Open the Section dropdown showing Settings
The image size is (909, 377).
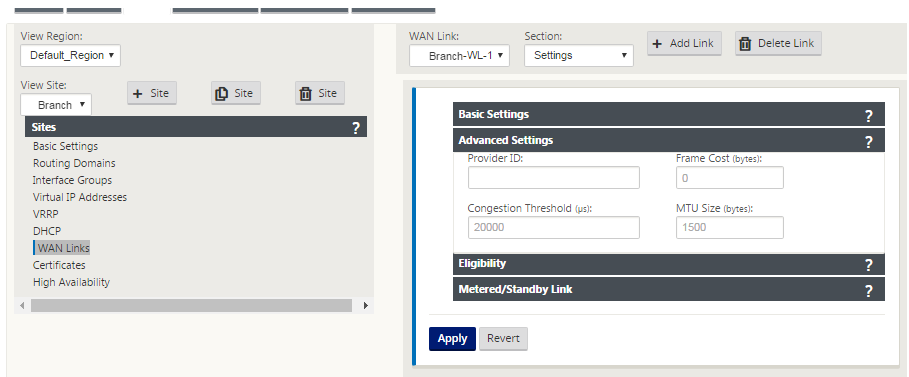[x=579, y=56]
